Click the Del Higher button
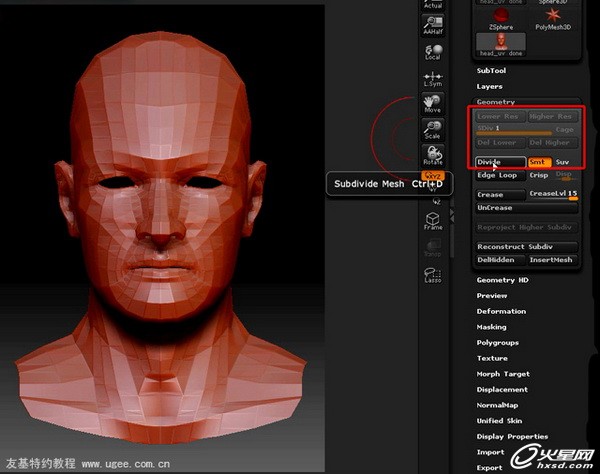Image resolution: width=600 pixels, height=474 pixels. point(553,143)
